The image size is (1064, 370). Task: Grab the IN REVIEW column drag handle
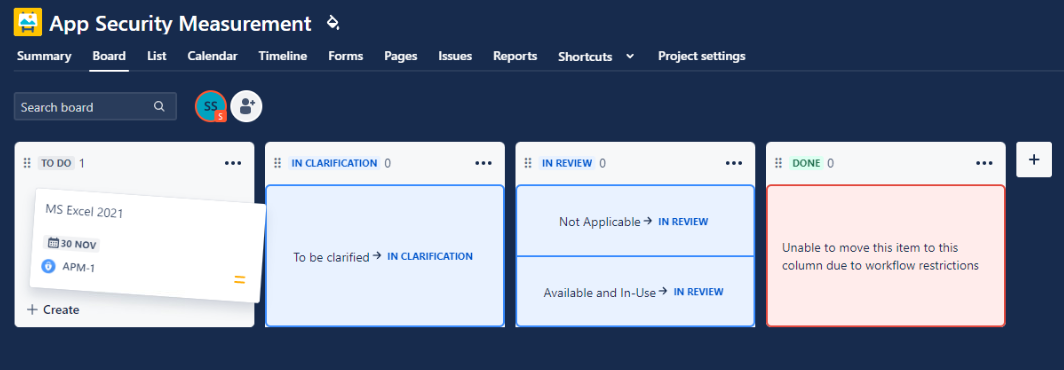(528, 163)
